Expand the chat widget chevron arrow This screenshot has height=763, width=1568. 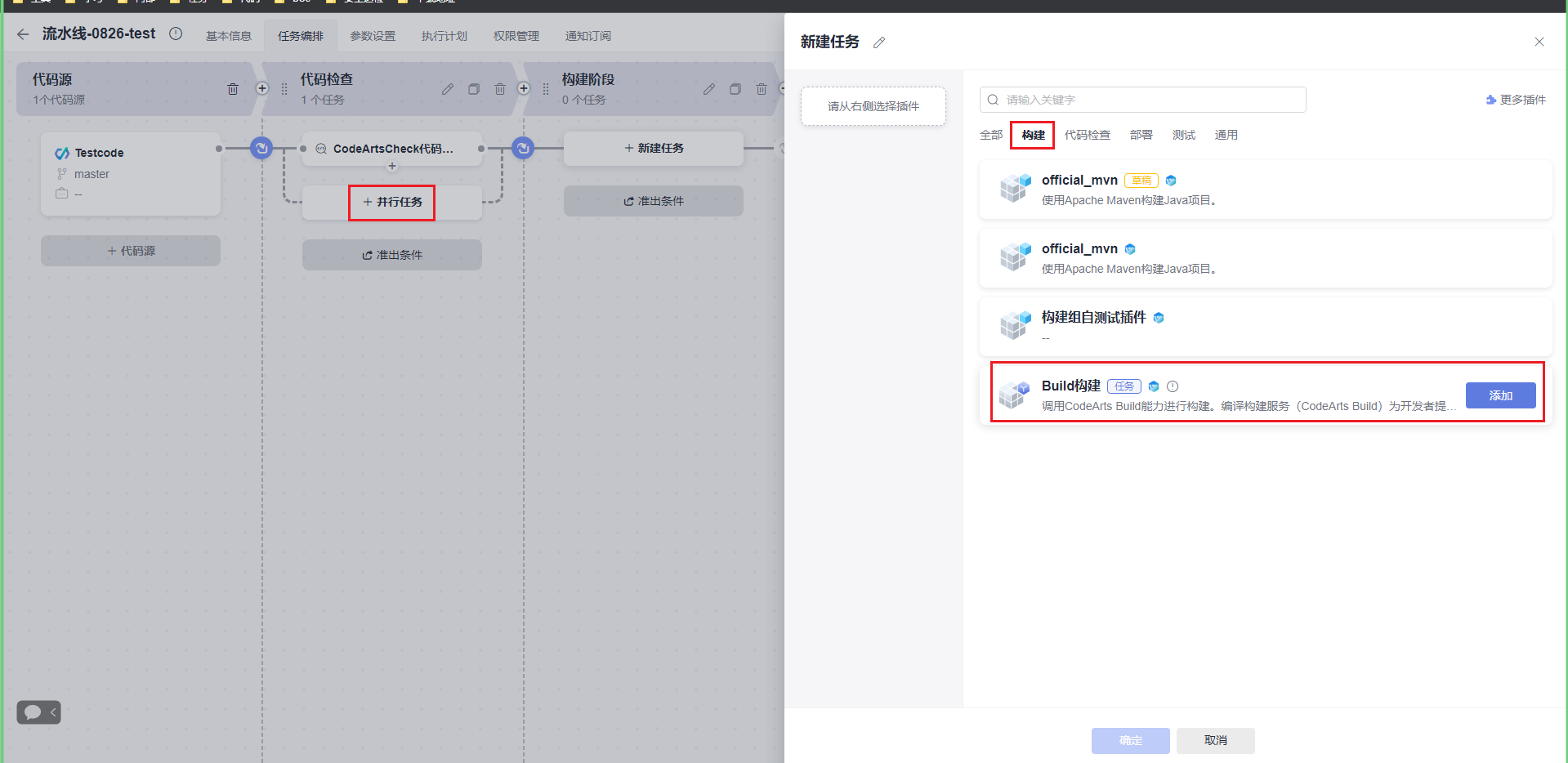53,712
